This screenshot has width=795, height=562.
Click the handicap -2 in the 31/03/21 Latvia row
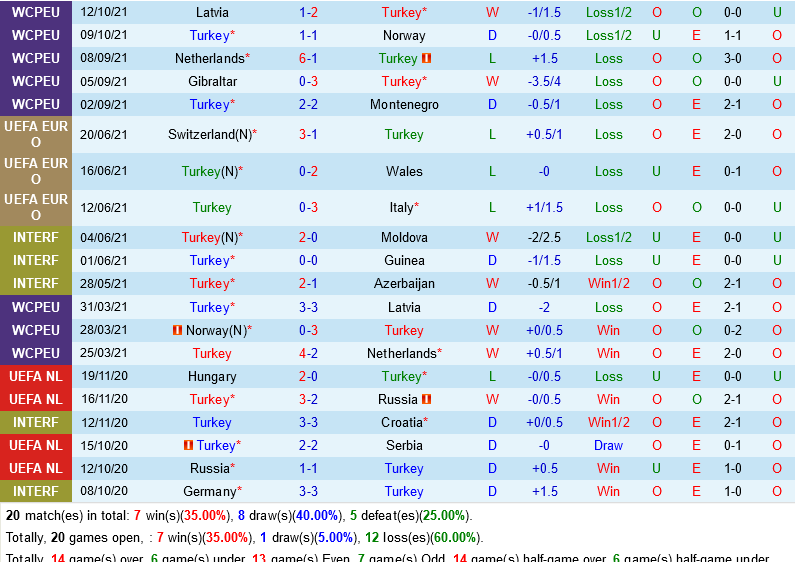pyautogui.click(x=544, y=307)
